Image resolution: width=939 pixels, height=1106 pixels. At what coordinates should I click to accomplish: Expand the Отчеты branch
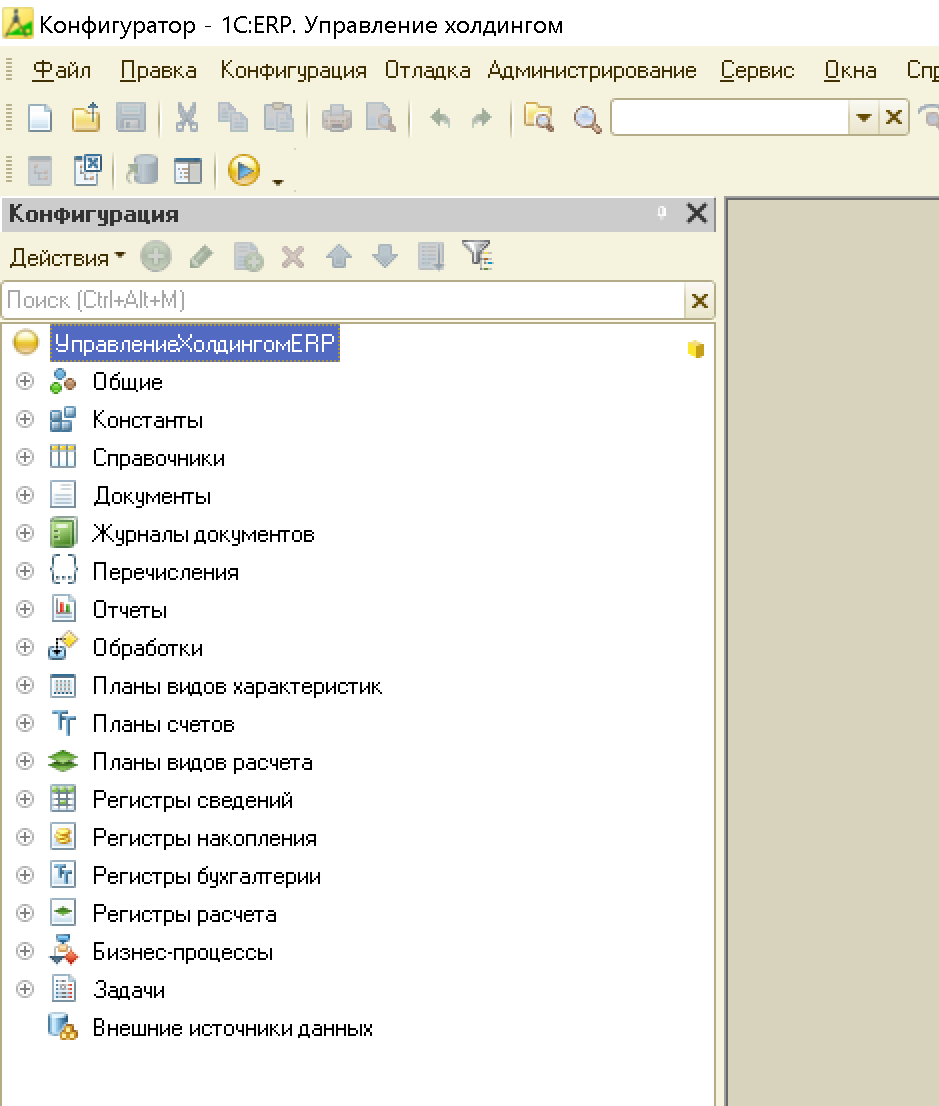click(25, 609)
